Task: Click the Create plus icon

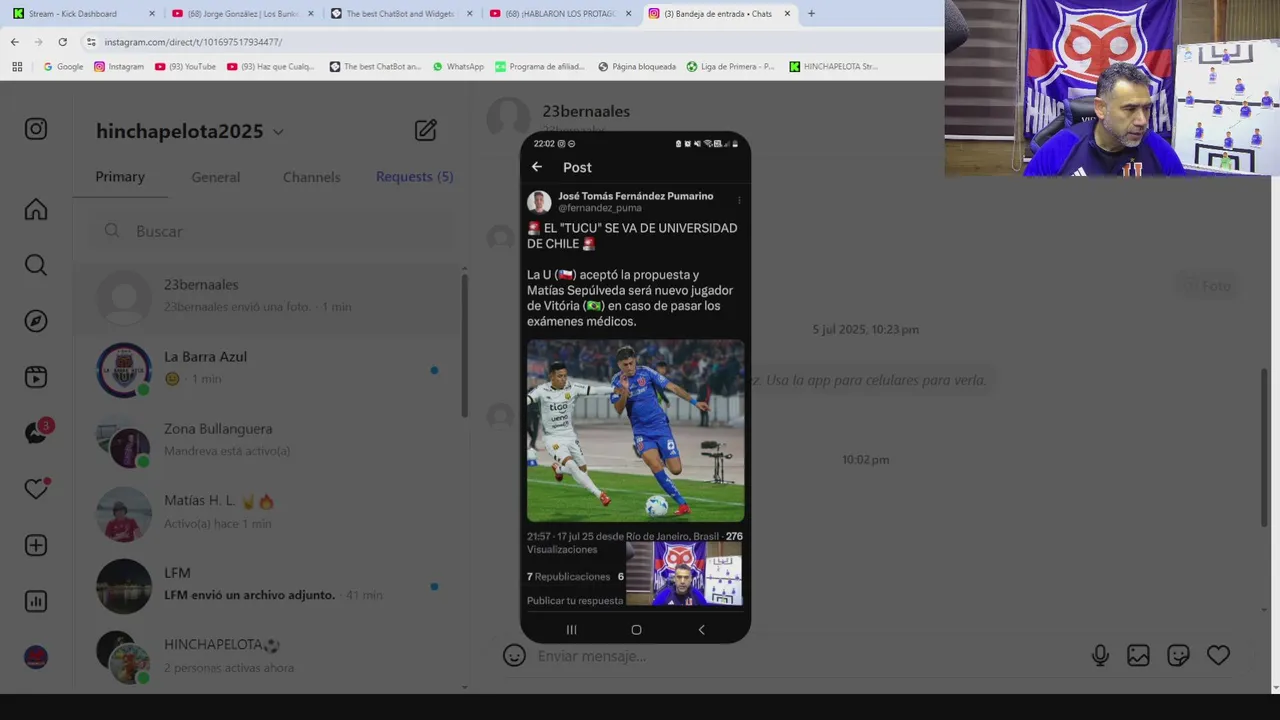Action: (36, 545)
